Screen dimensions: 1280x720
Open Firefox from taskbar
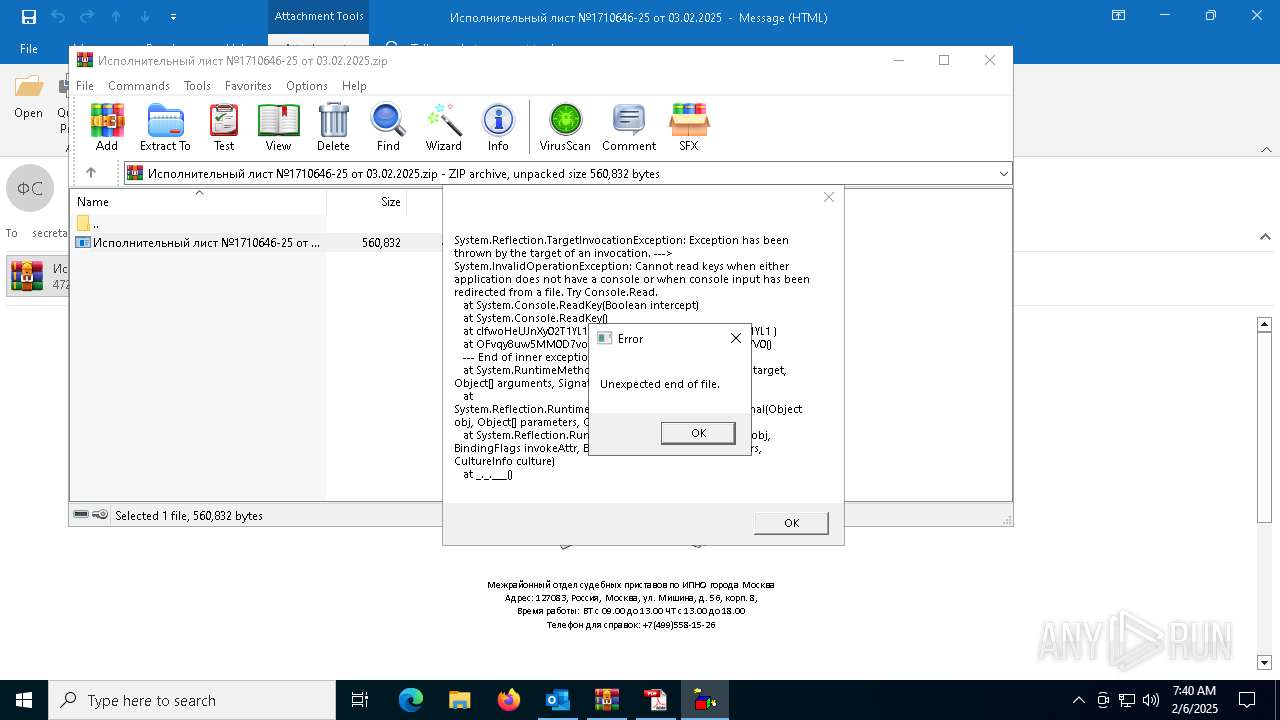click(x=509, y=700)
